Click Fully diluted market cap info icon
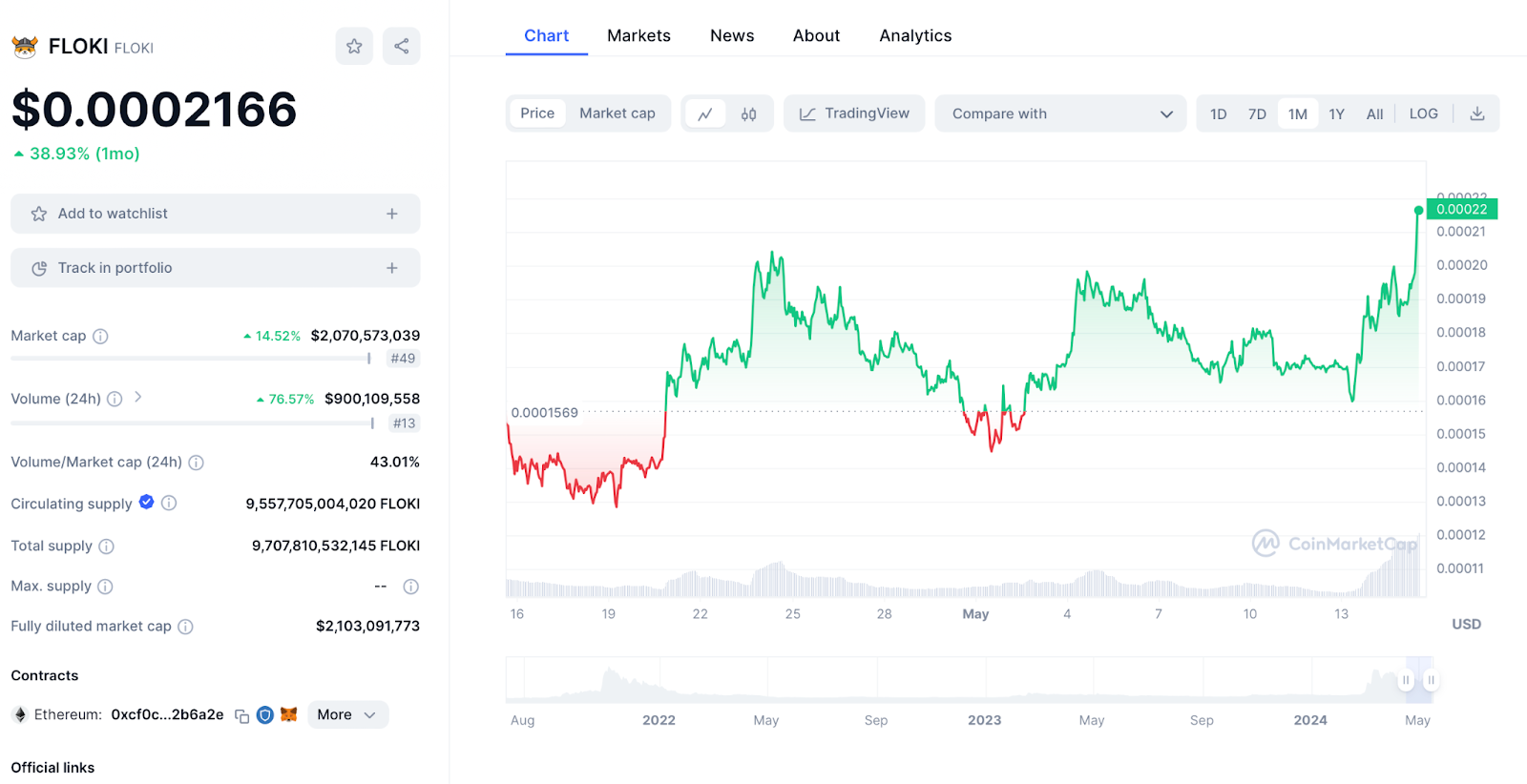Viewport: 1527px width, 784px height. click(186, 627)
